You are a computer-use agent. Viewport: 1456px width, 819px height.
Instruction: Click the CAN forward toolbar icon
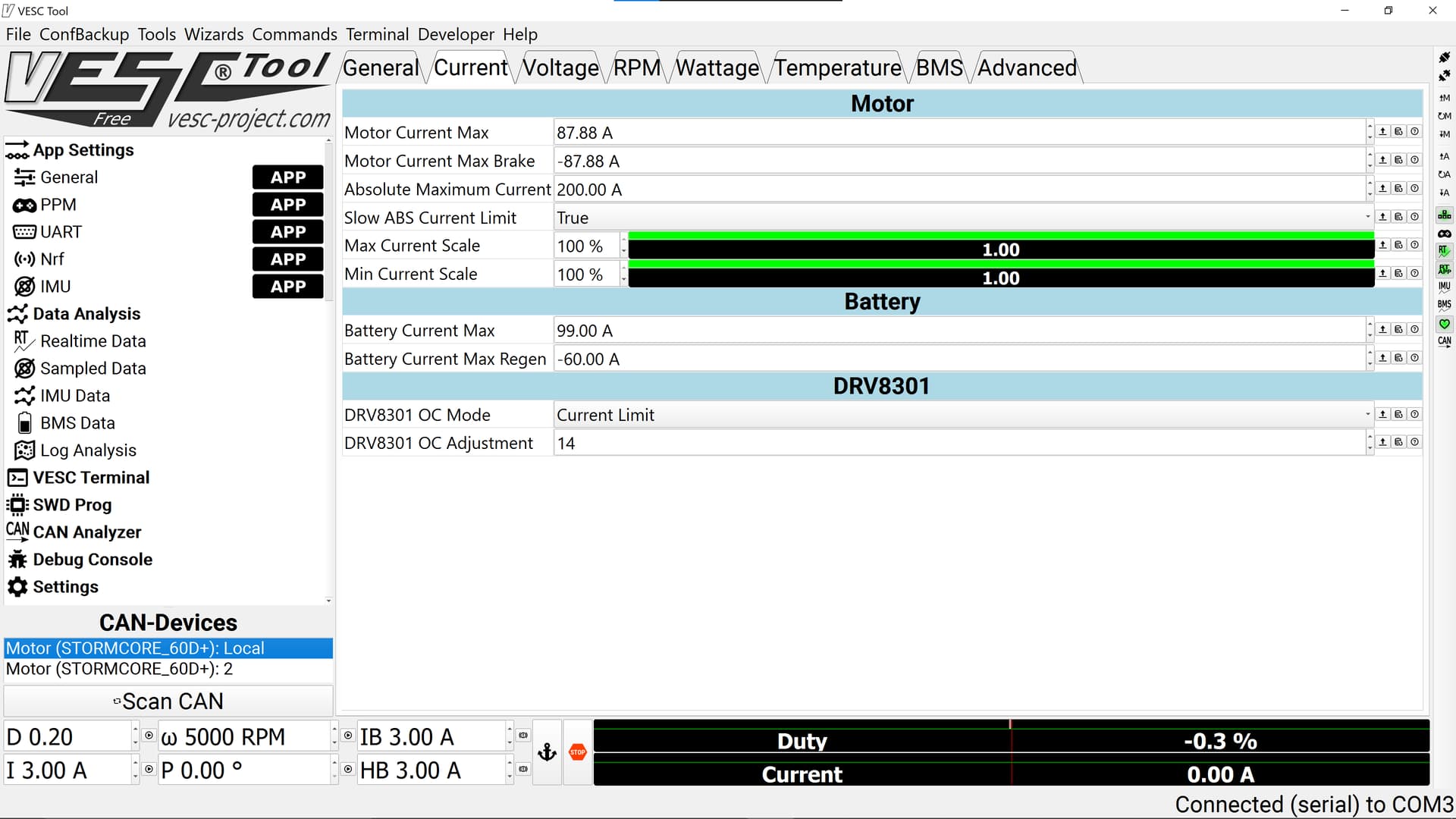1444,341
